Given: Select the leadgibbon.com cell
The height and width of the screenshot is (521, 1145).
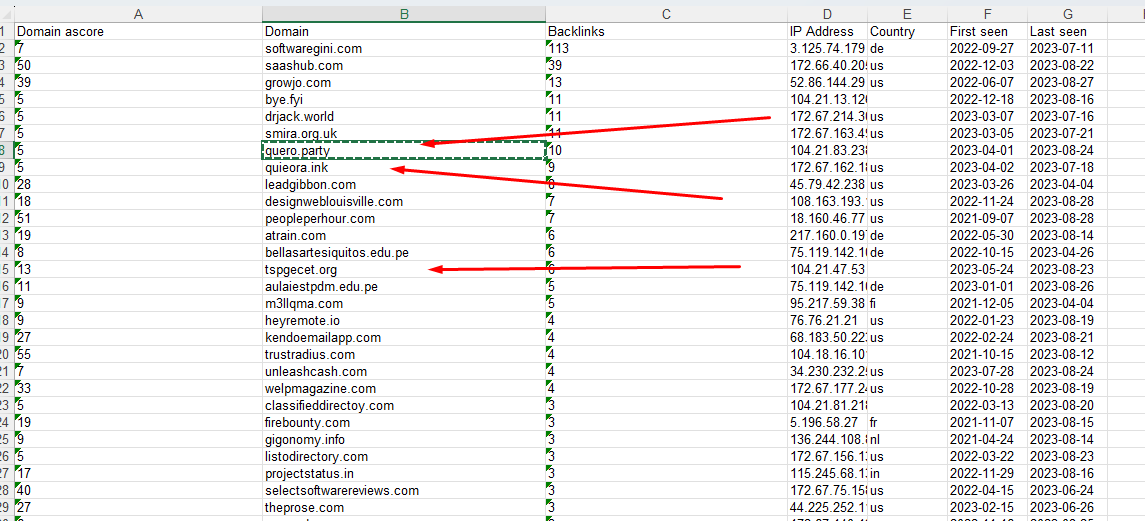Looking at the screenshot, I should [x=404, y=184].
